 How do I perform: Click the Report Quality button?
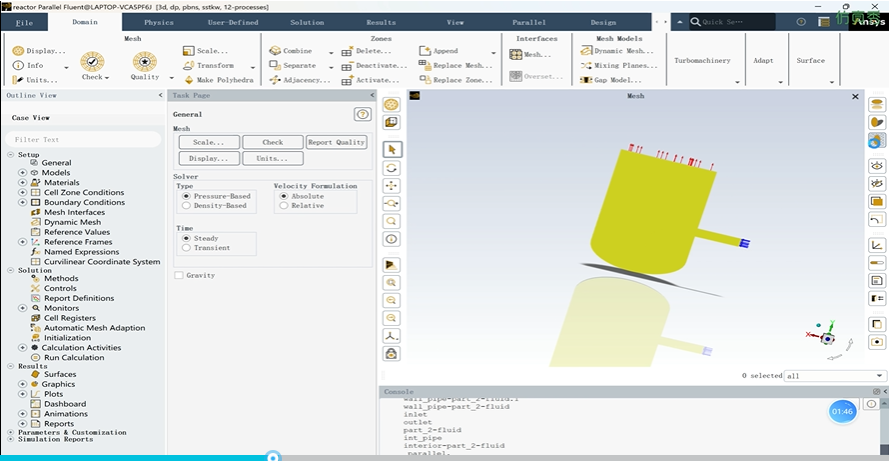pyautogui.click(x=336, y=142)
